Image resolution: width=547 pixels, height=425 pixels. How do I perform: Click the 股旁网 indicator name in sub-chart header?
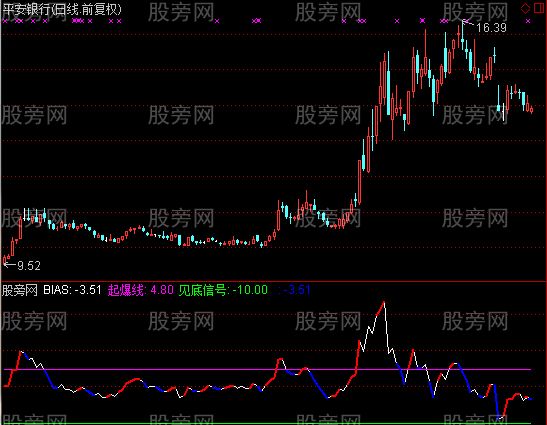[x=20, y=290]
